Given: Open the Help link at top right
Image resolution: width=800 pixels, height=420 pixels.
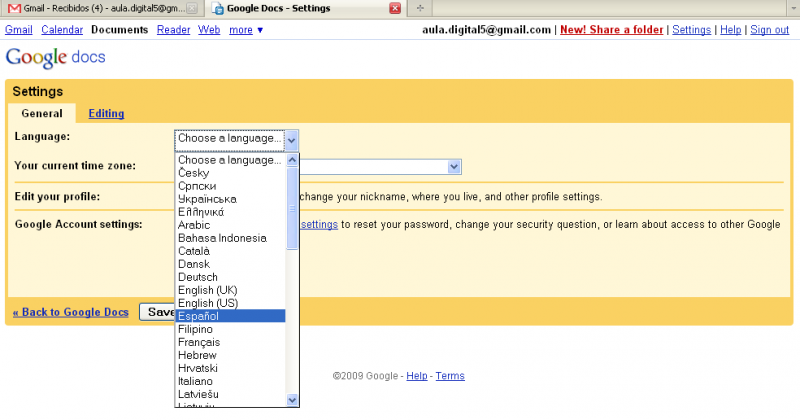Looking at the screenshot, I should point(731,30).
